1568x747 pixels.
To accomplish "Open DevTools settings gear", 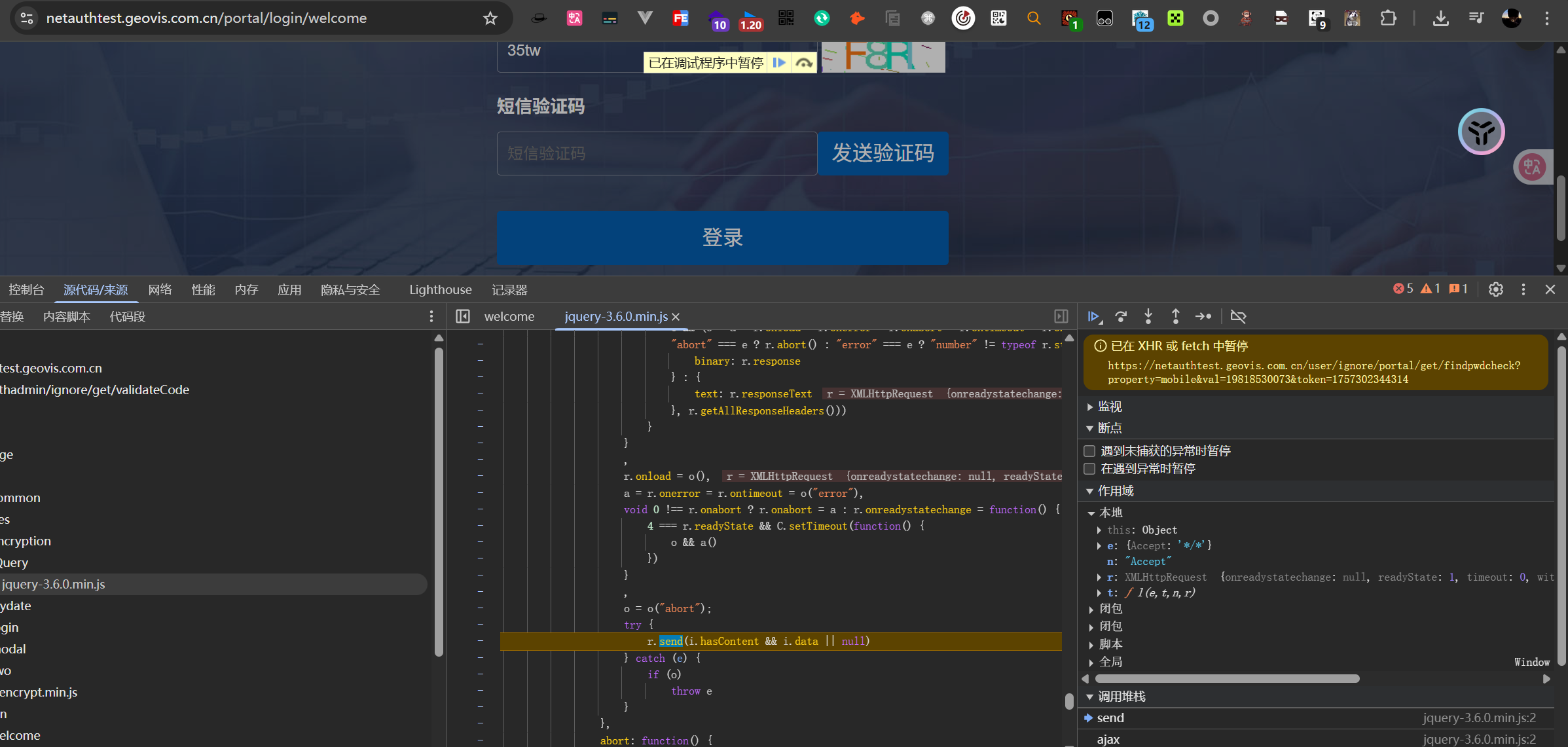I will 1495,289.
